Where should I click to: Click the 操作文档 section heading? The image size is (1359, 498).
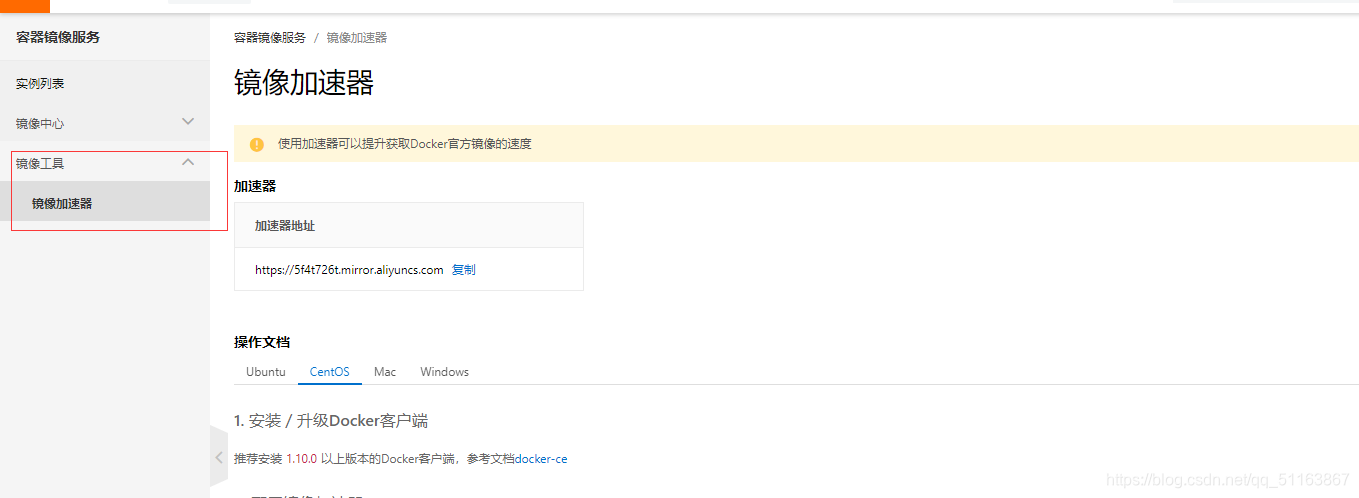(262, 342)
